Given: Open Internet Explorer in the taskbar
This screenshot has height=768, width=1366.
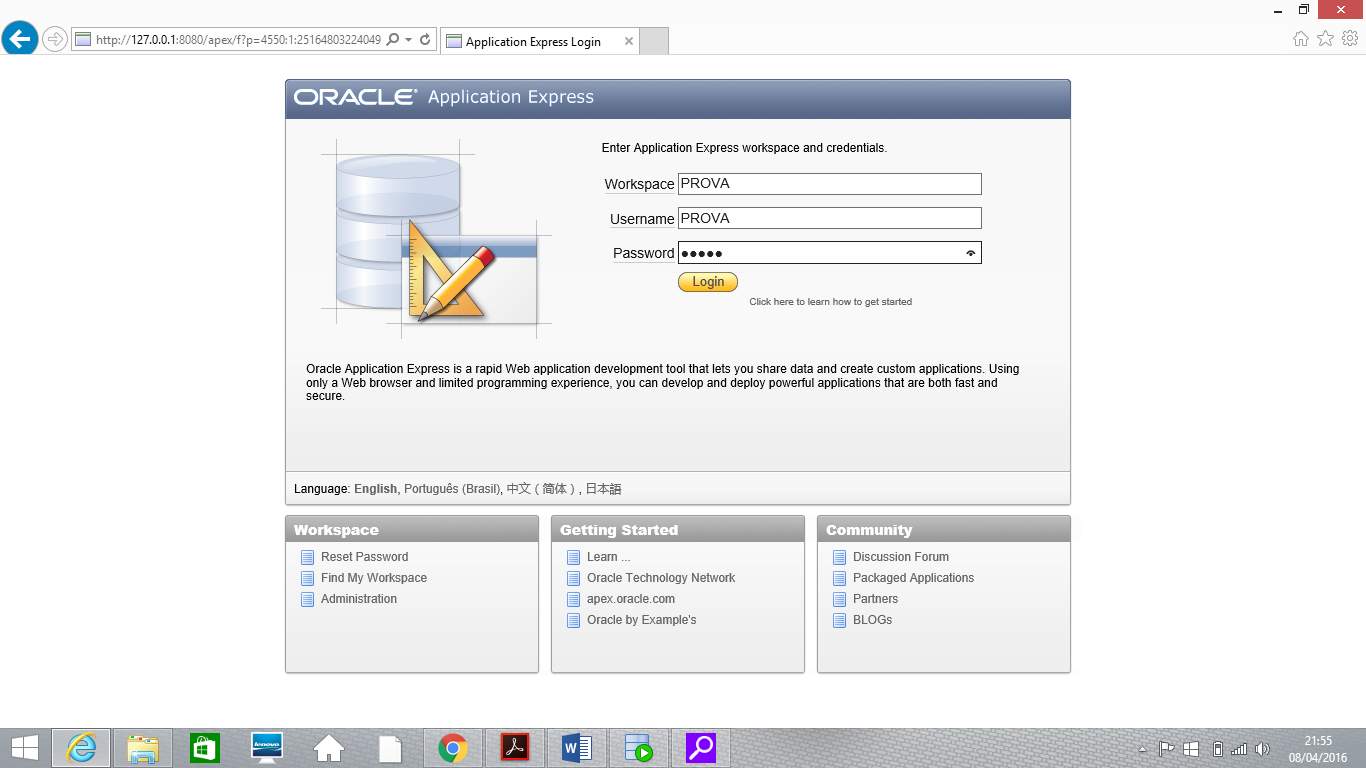Looking at the screenshot, I should click(81, 748).
